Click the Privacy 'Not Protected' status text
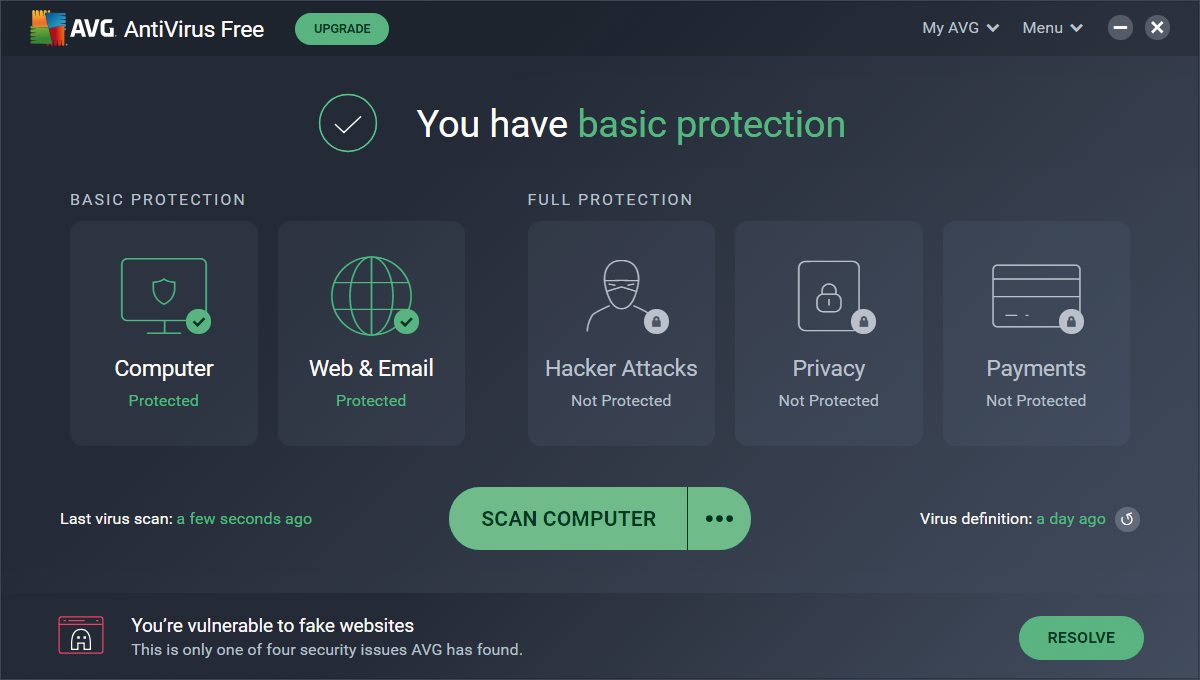 (828, 400)
